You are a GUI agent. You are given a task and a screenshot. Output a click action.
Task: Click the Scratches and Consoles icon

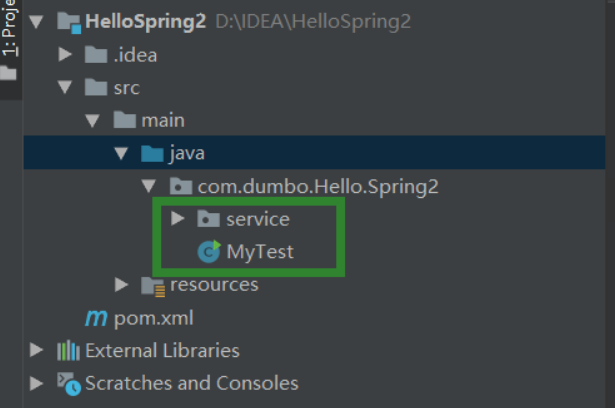[x=69, y=384]
